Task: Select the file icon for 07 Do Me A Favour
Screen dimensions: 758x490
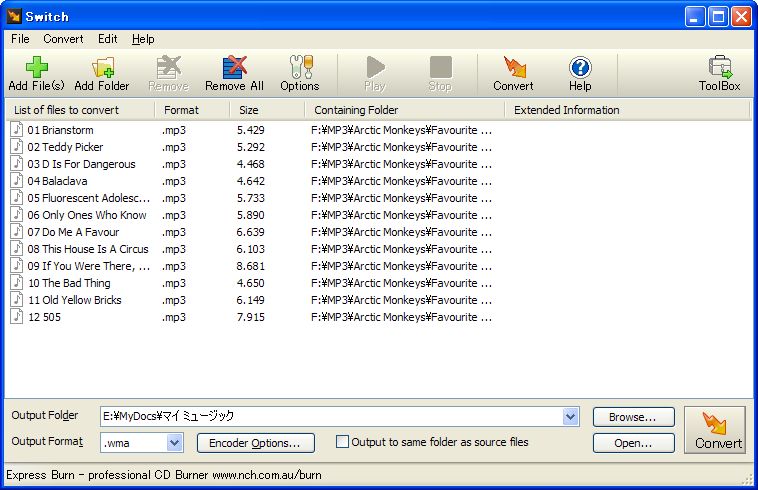Action: coord(17,231)
